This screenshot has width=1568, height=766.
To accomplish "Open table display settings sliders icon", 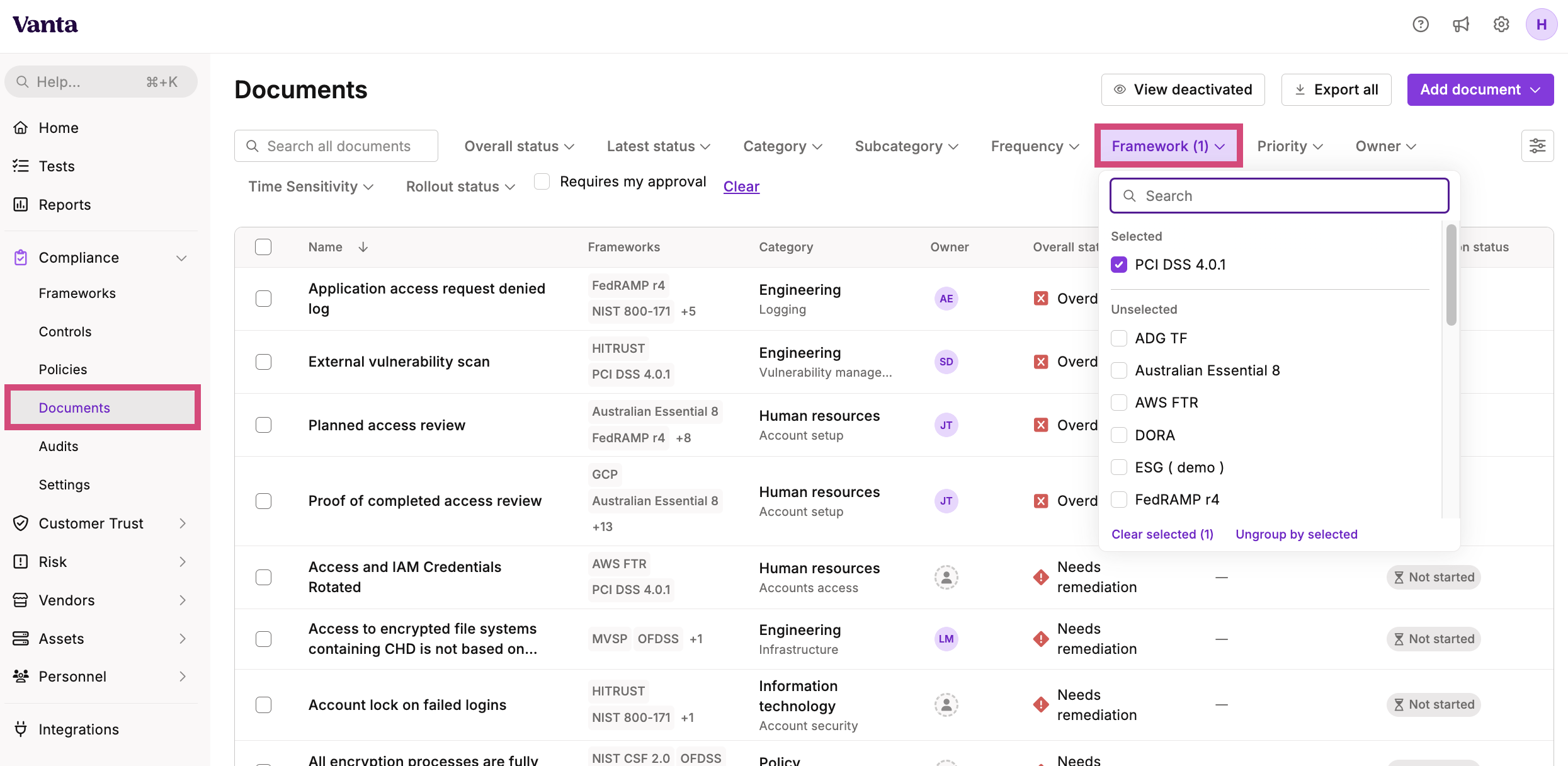I will click(1537, 146).
